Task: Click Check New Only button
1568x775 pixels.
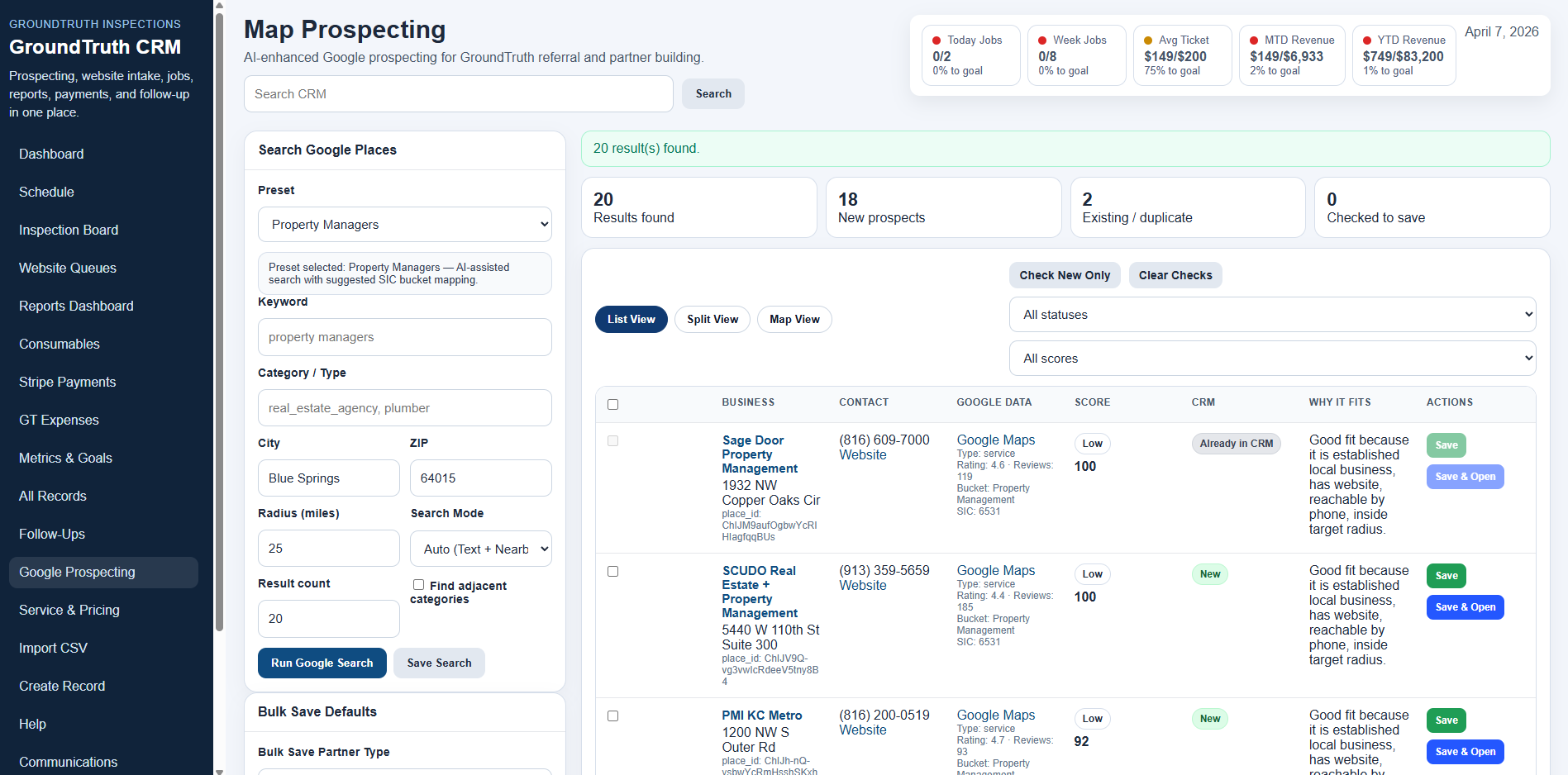Action: click(x=1065, y=275)
